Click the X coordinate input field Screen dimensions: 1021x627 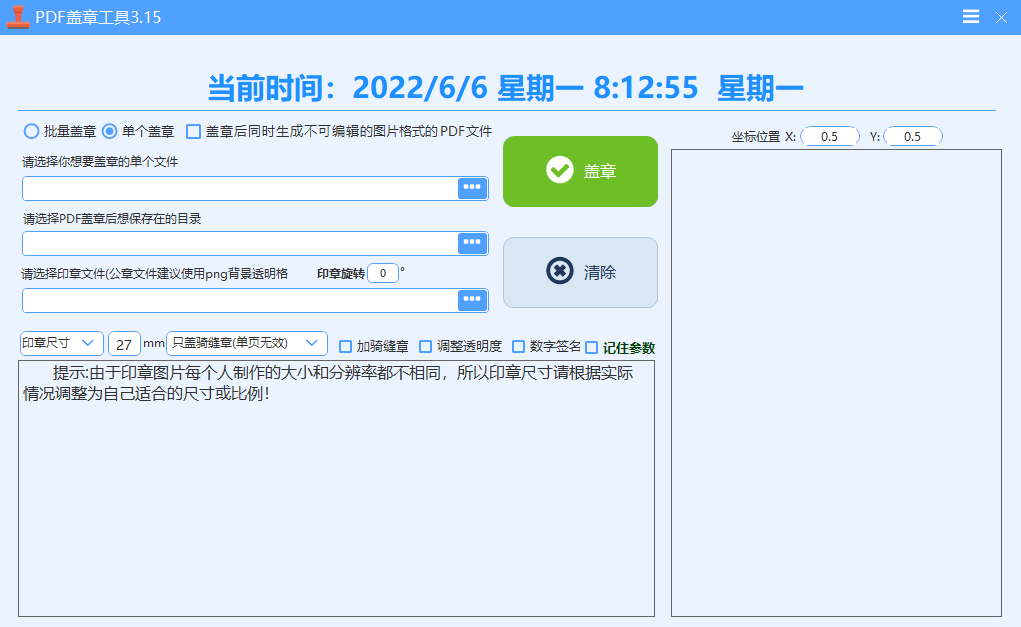click(x=828, y=135)
